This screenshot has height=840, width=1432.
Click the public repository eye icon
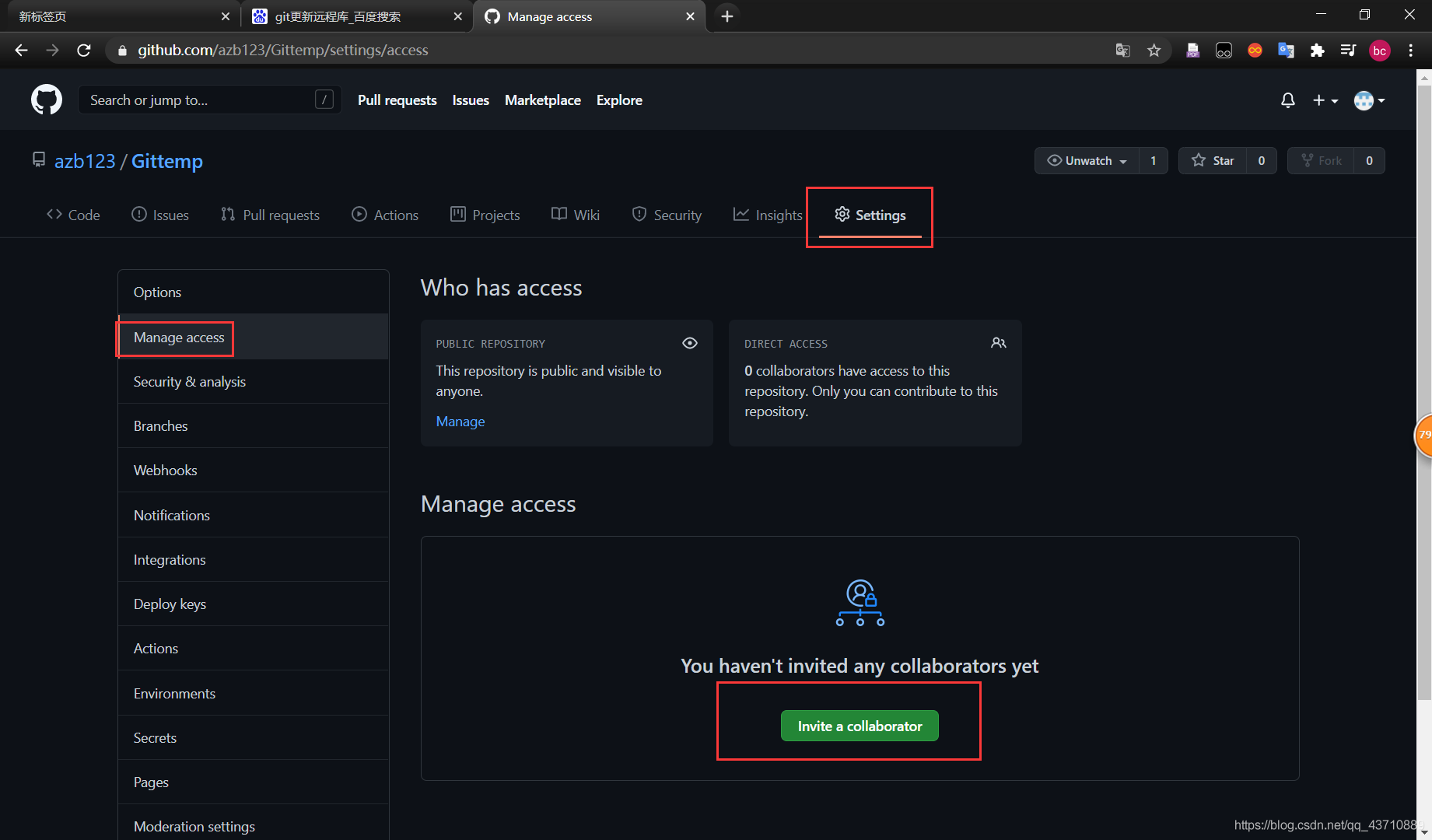pyautogui.click(x=690, y=343)
